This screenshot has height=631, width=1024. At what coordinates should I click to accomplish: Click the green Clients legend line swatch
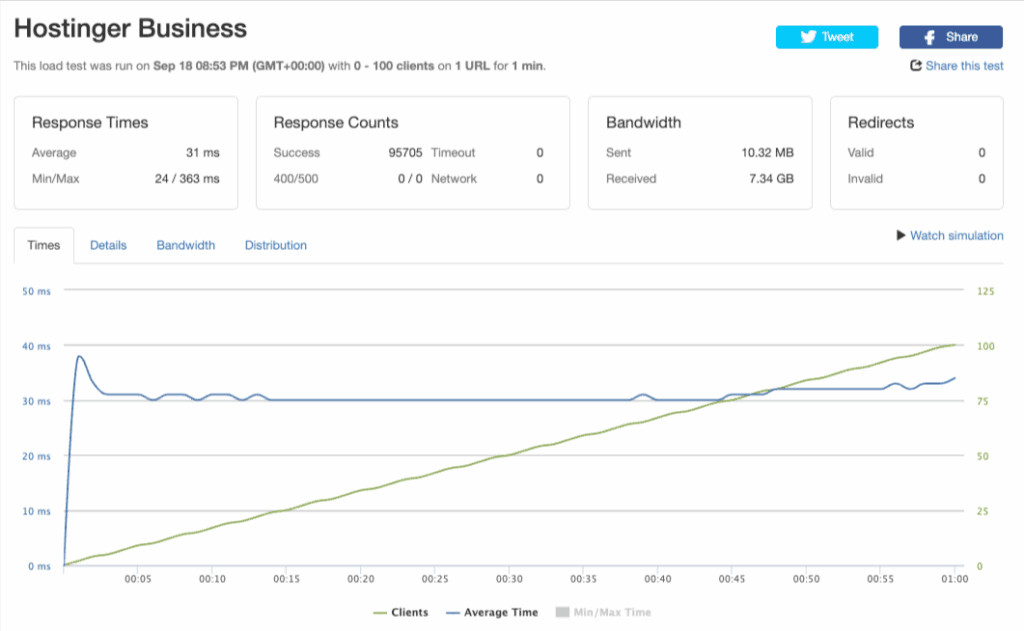click(380, 612)
